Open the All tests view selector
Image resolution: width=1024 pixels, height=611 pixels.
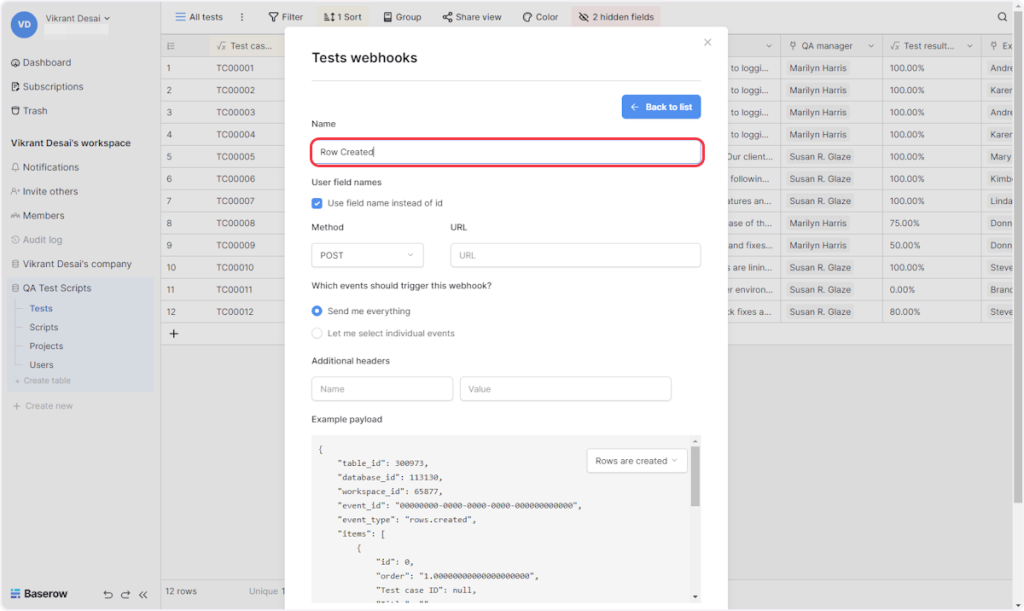[x=198, y=17]
